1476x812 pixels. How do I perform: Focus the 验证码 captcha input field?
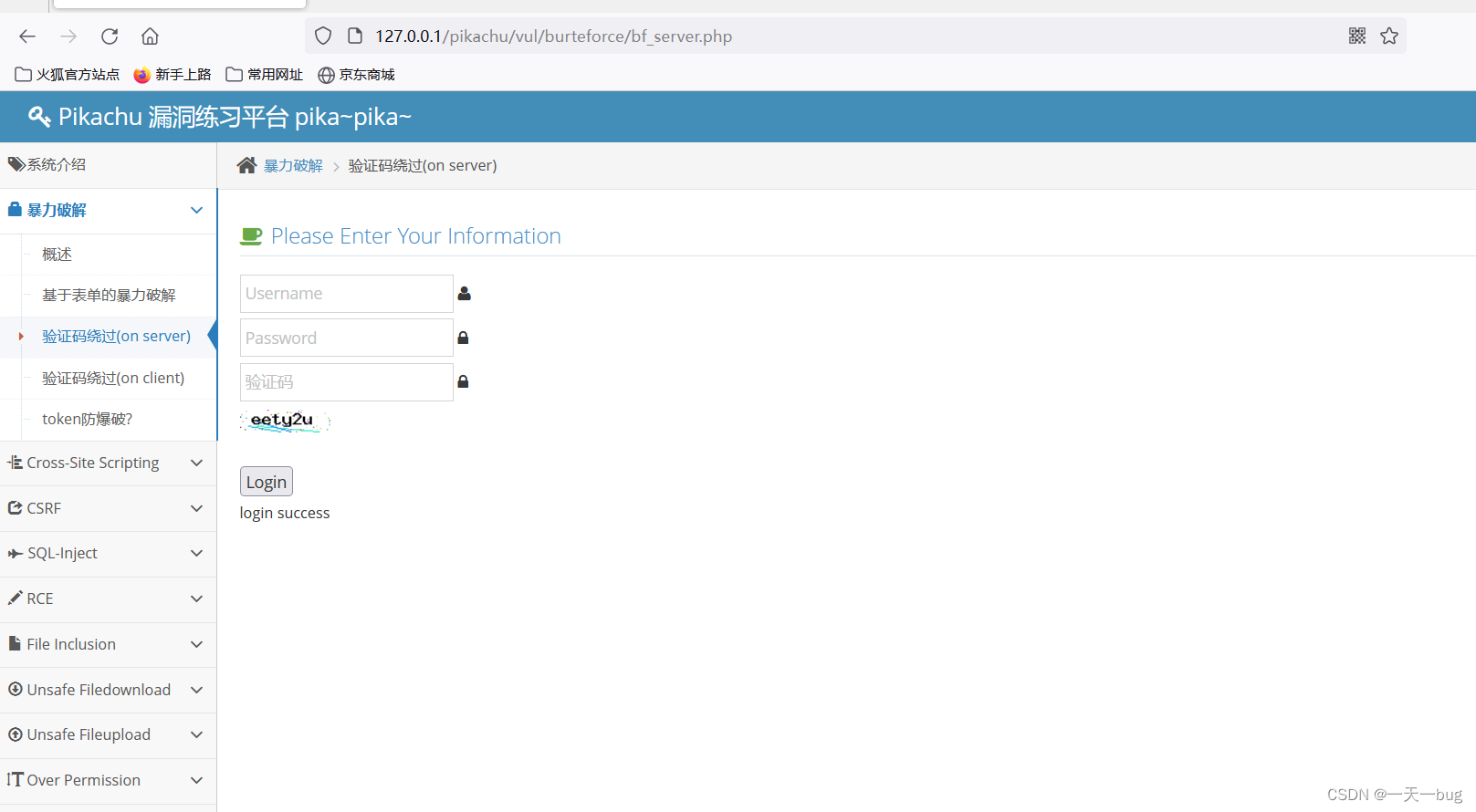pos(347,382)
